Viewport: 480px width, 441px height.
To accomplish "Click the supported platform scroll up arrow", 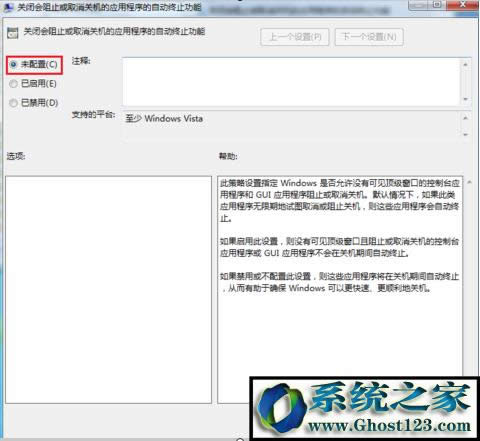I will click(x=465, y=118).
